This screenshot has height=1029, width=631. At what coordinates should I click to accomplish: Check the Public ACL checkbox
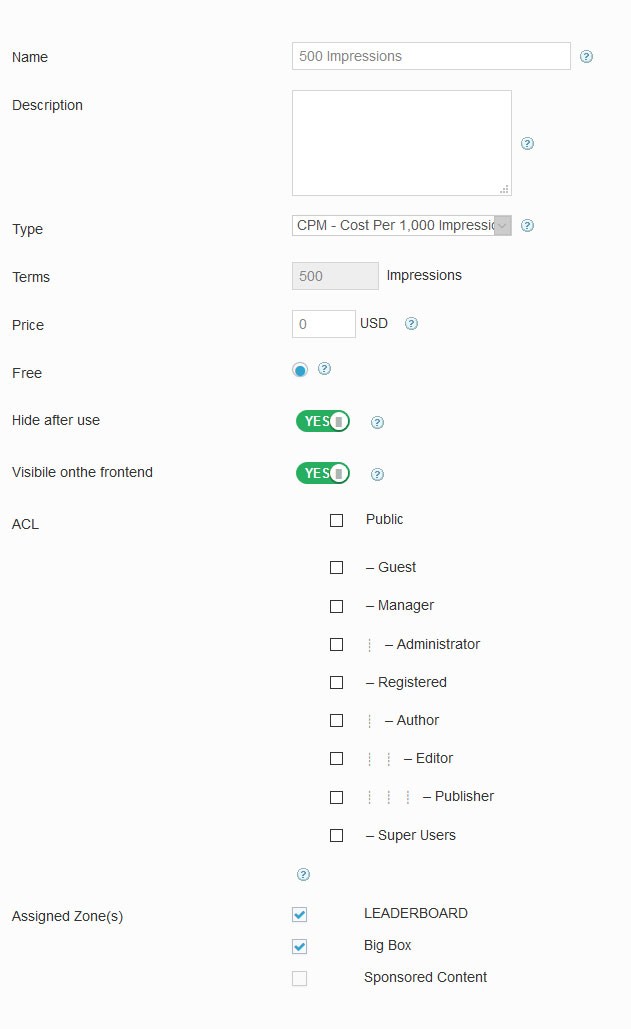tap(336, 520)
